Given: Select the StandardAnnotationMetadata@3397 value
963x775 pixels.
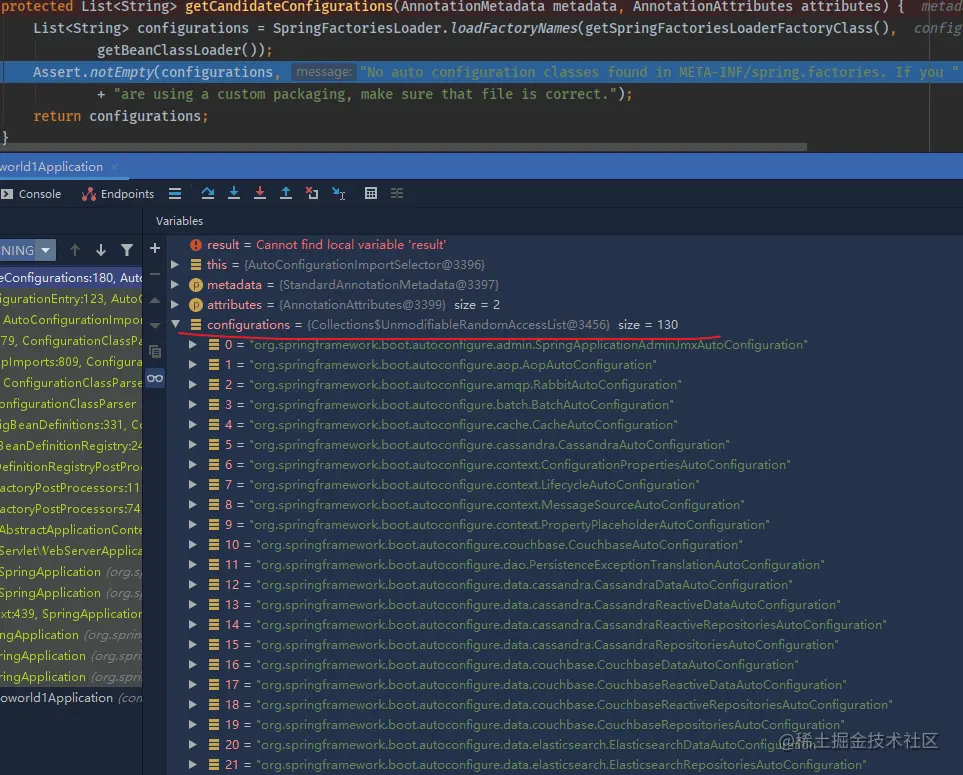Looking at the screenshot, I should (x=389, y=285).
